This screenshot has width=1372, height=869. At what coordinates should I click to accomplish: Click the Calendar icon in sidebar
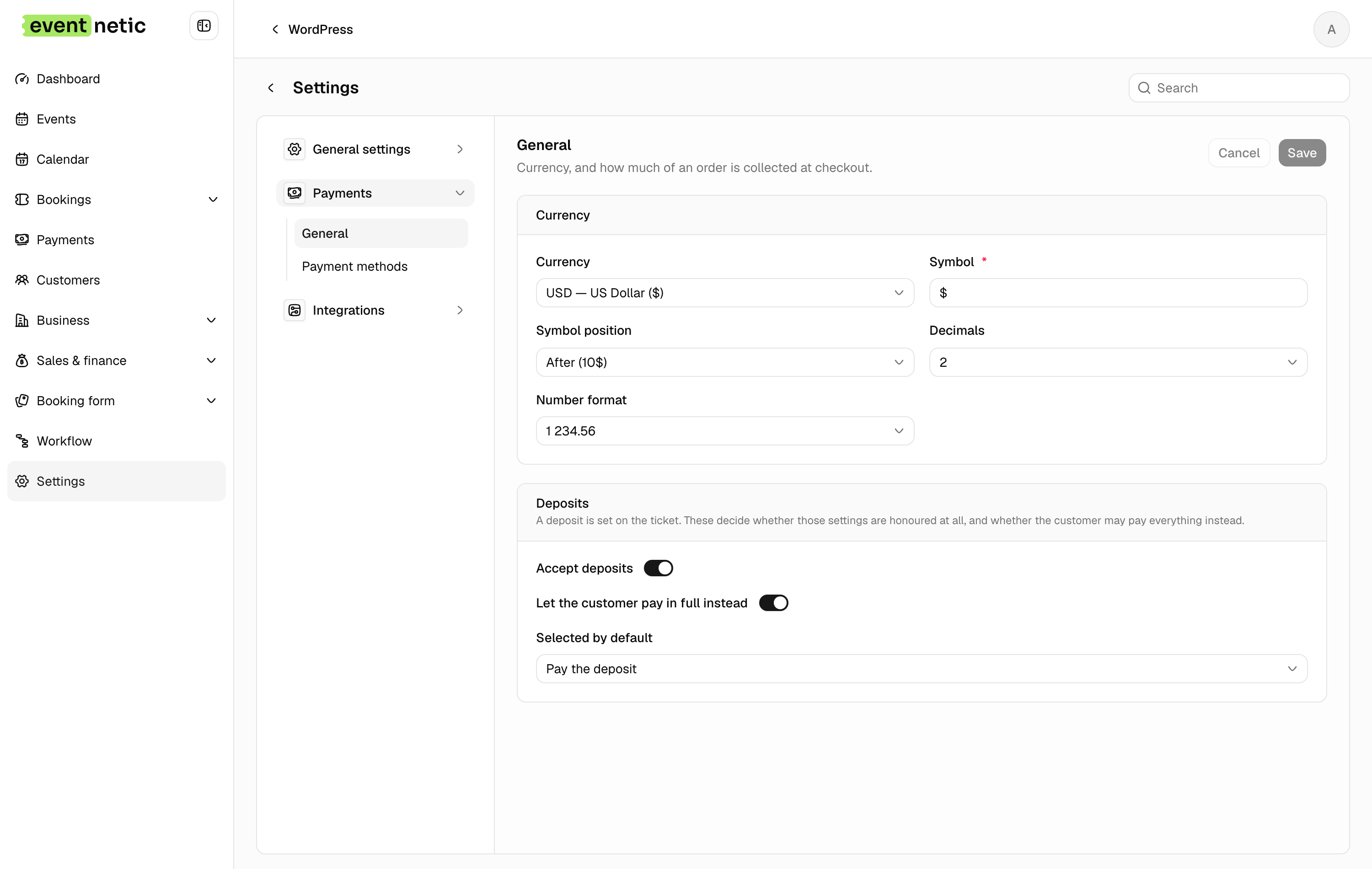coord(21,160)
